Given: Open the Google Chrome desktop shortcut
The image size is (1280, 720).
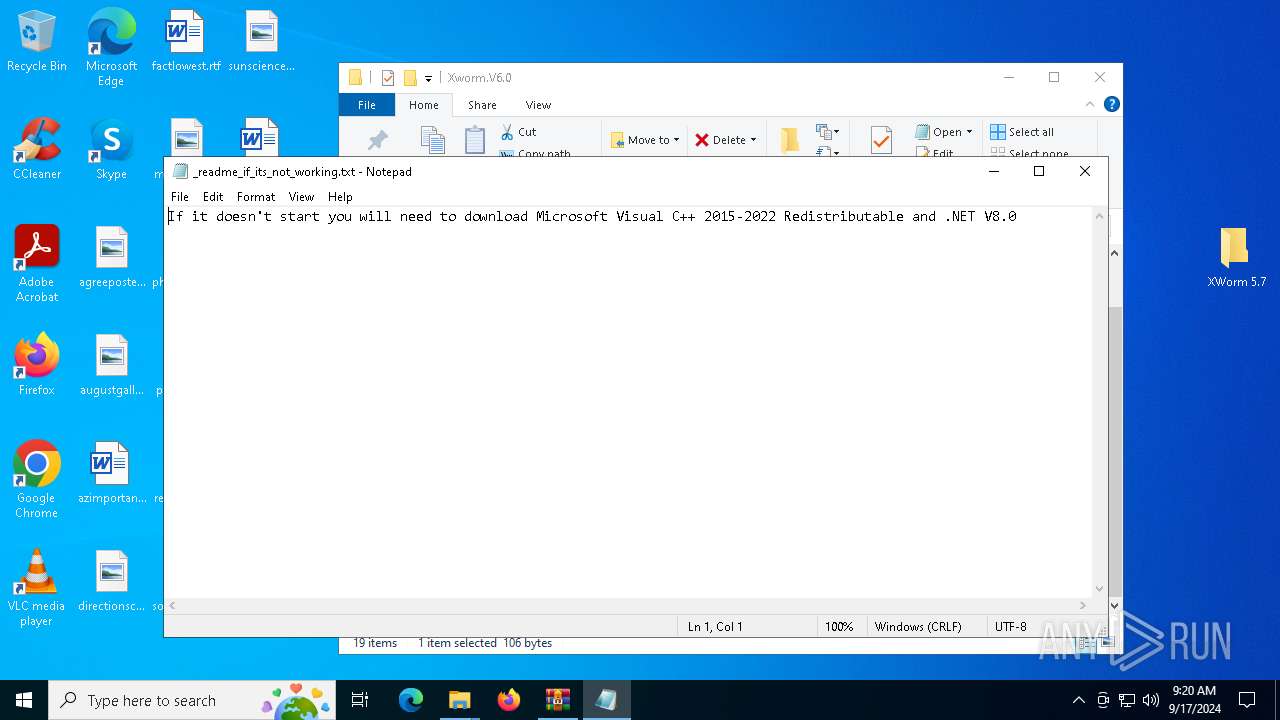Looking at the screenshot, I should [x=37, y=480].
